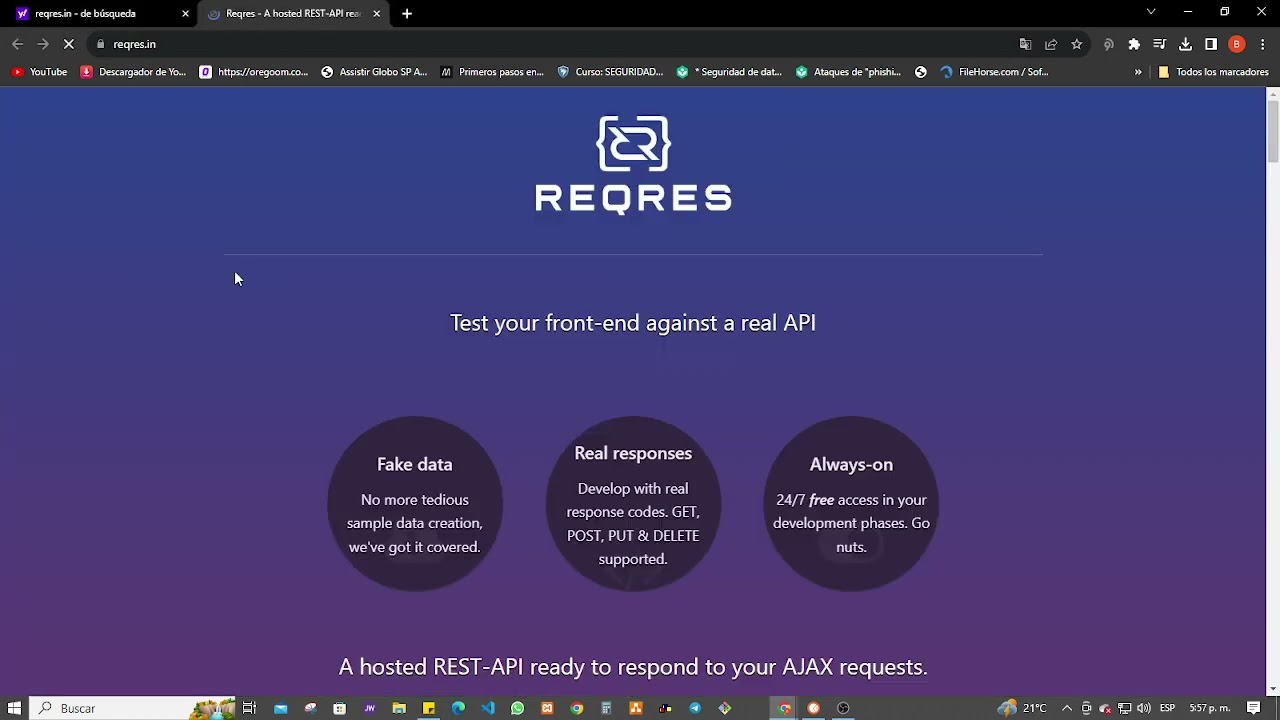Click the globe bookmark icon before FileHorse
1280x720 pixels.
pyautogui.click(x=921, y=72)
